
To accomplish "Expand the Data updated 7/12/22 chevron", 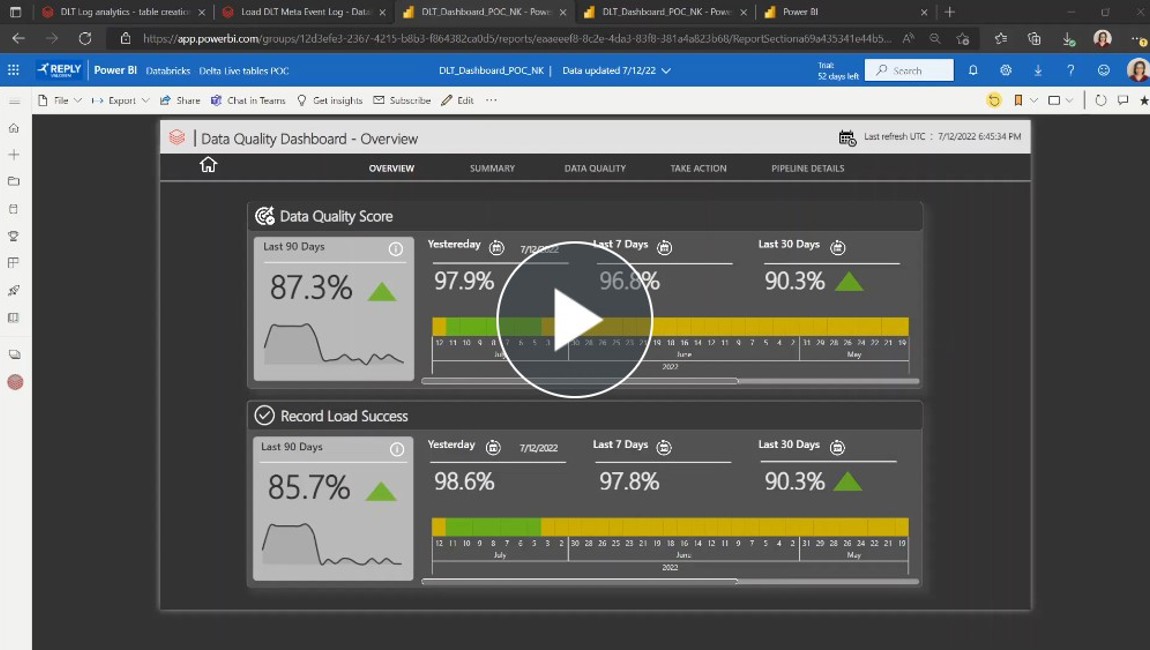I will 666,71.
